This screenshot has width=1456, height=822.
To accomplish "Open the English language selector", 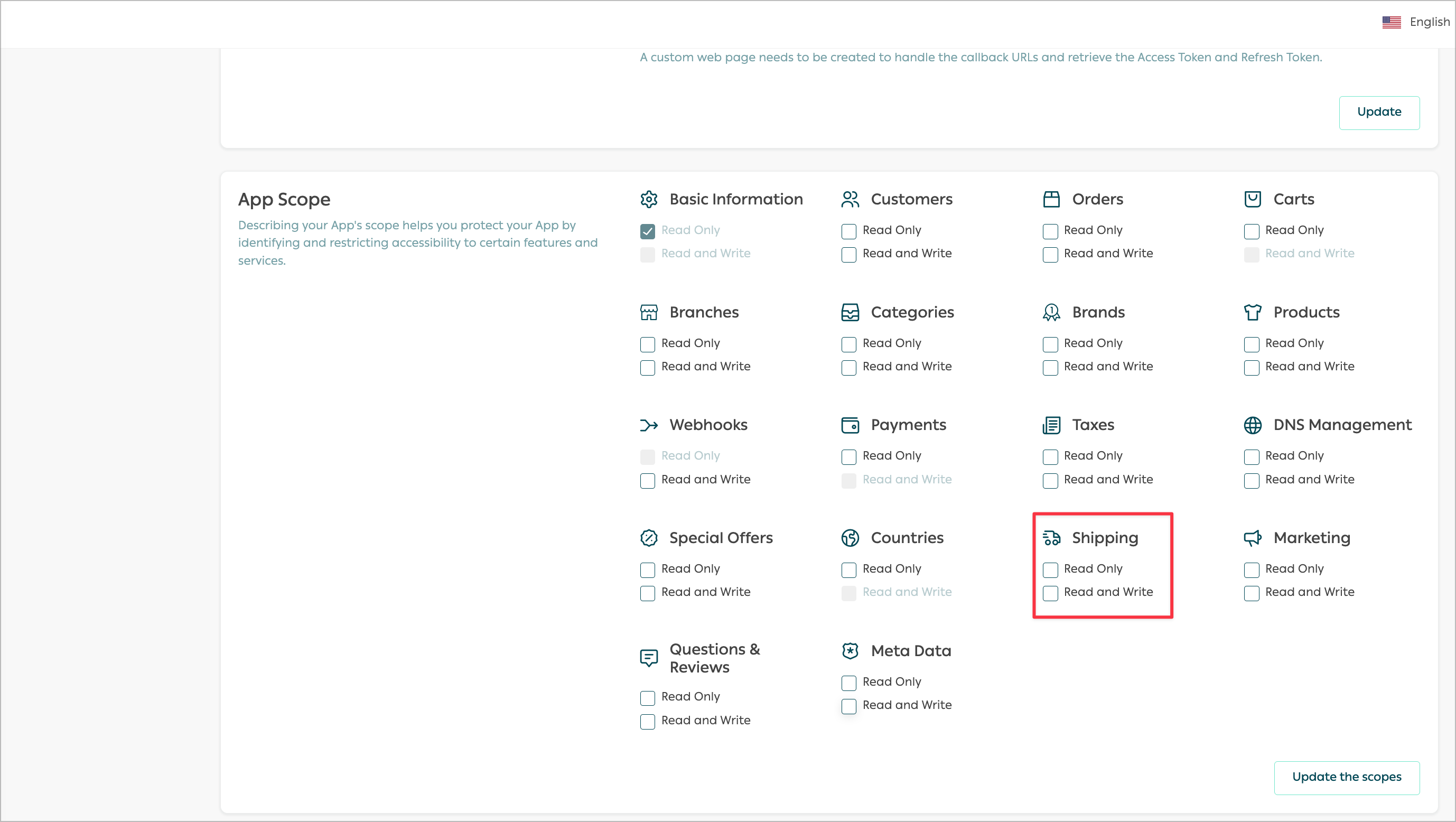I will (x=1416, y=22).
